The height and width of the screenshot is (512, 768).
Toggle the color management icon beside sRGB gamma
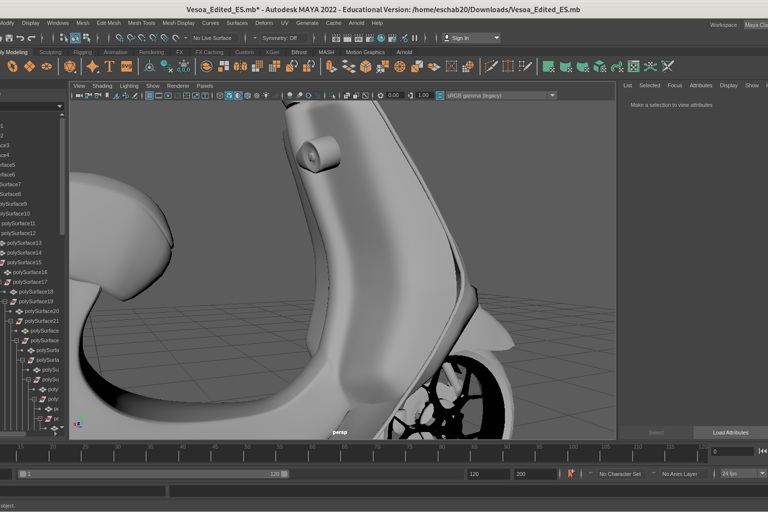tap(439, 96)
